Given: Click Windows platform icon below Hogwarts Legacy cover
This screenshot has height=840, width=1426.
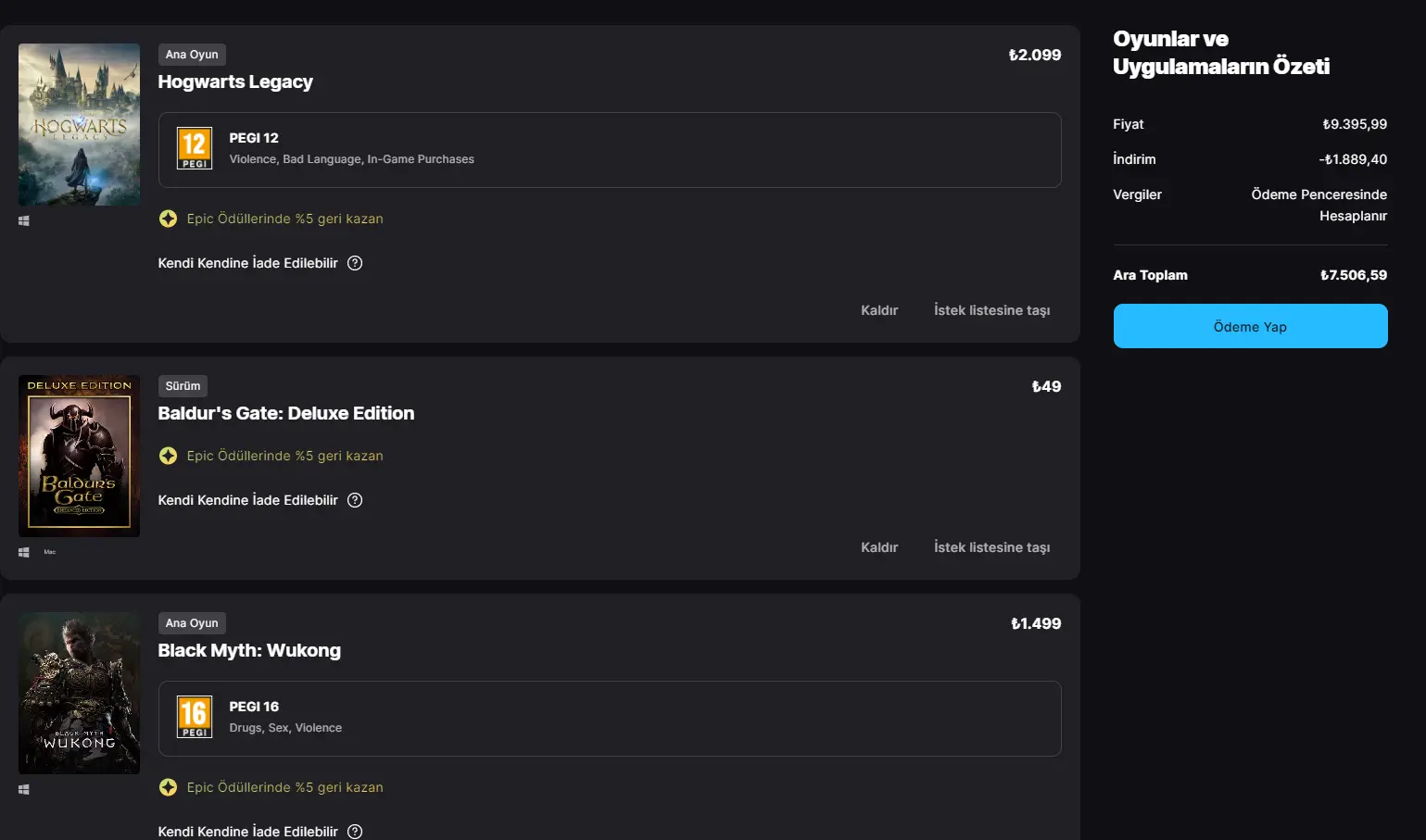Looking at the screenshot, I should (x=24, y=221).
